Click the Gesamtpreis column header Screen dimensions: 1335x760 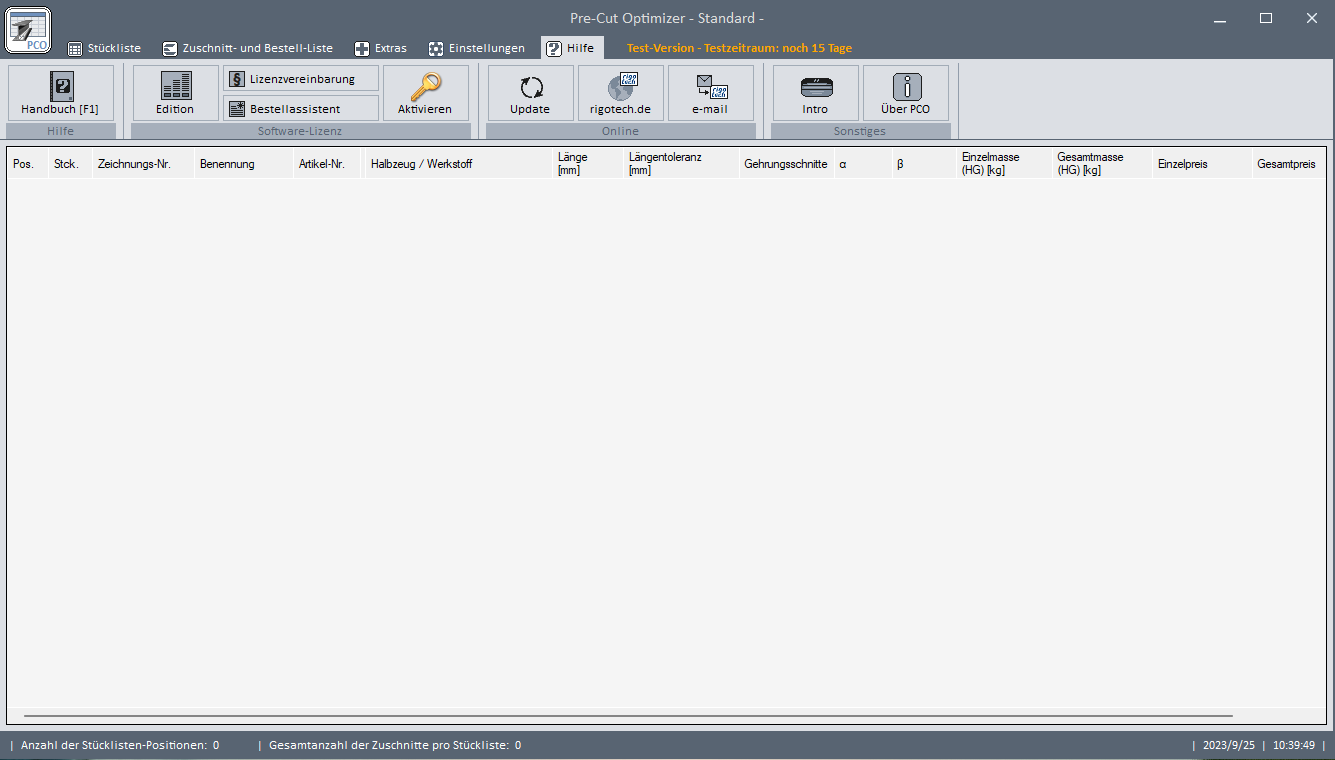[x=1289, y=164]
